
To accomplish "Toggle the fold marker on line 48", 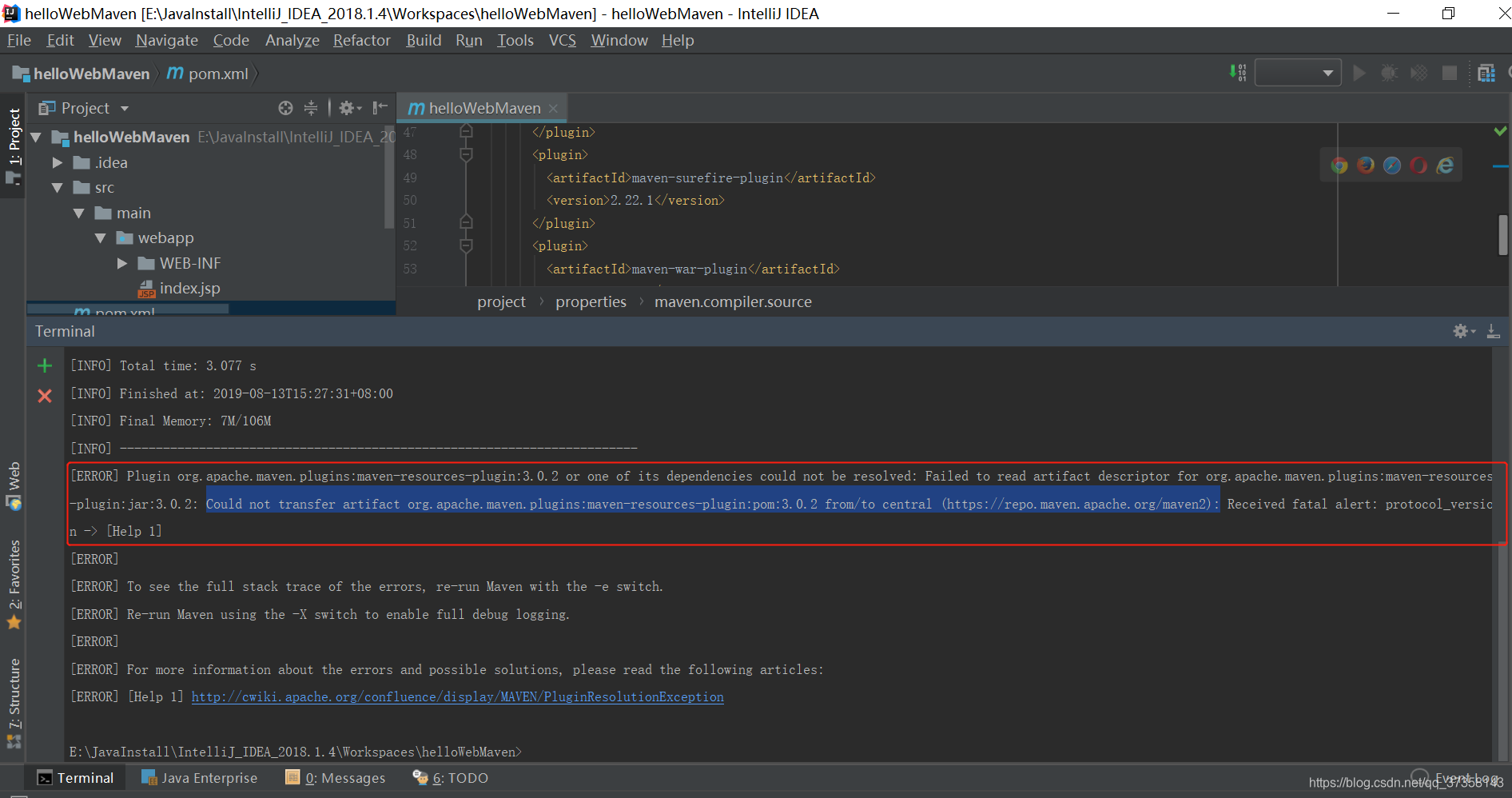I will pos(467,154).
